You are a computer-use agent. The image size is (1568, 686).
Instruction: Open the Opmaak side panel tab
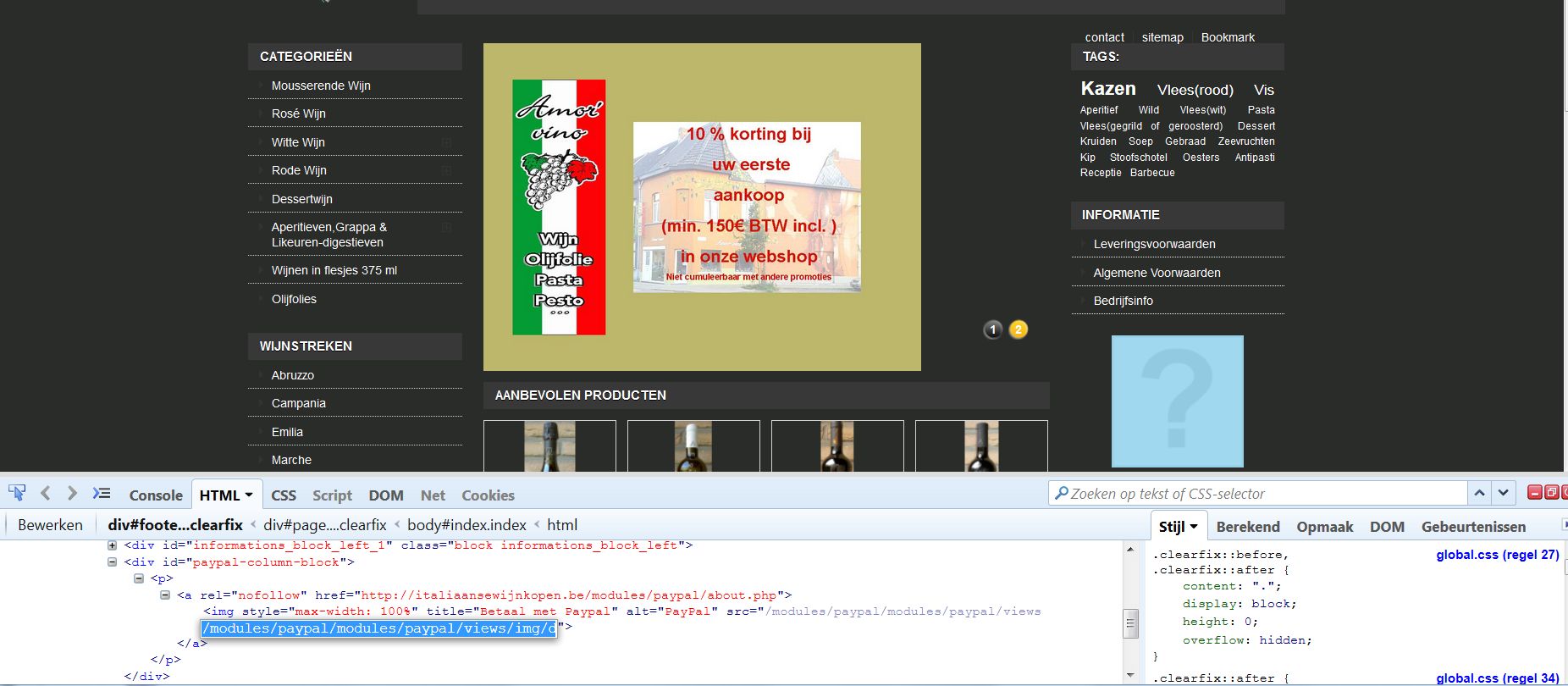(1325, 527)
